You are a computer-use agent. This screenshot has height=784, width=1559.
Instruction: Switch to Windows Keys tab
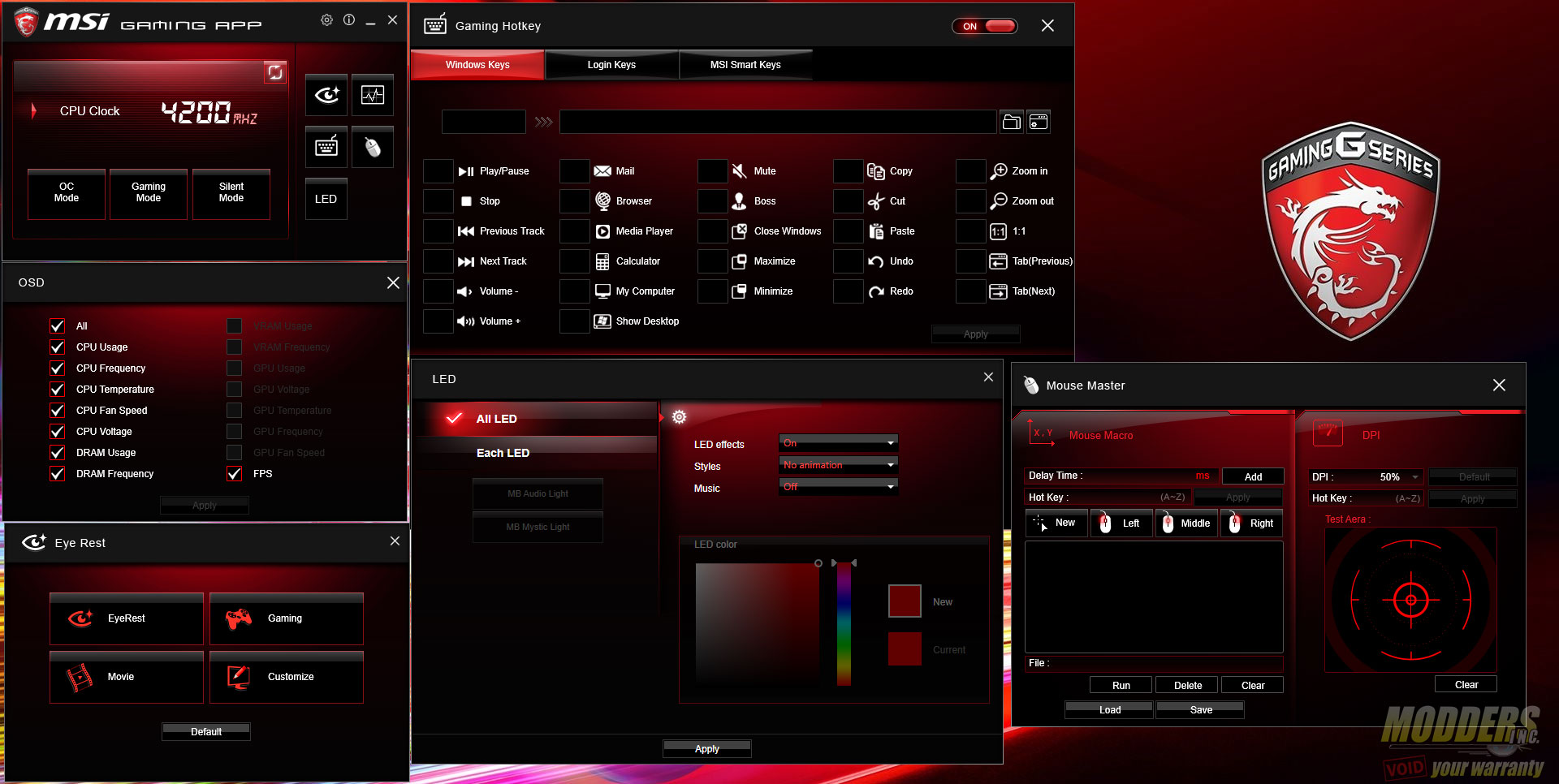pos(477,65)
